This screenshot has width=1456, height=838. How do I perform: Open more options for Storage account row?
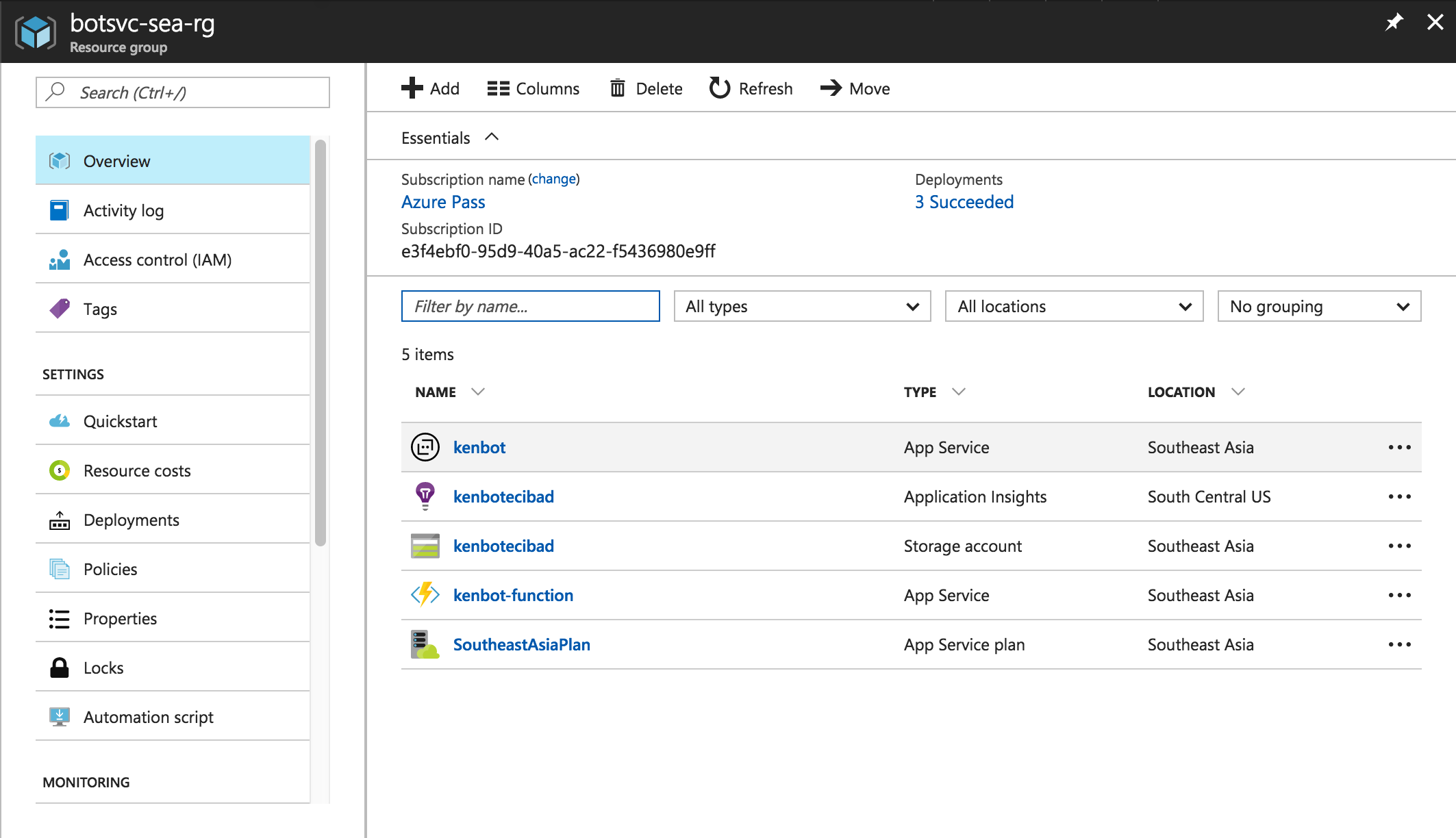tap(1400, 546)
